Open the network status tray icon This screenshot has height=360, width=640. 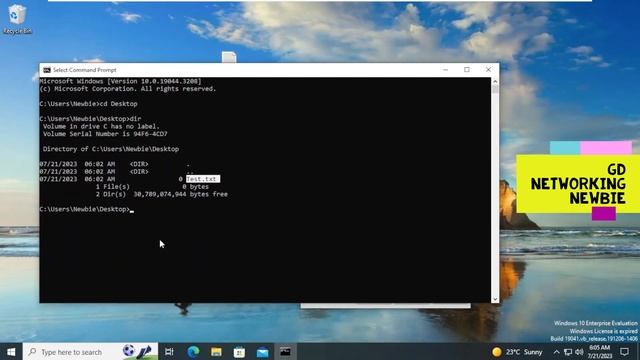point(568,351)
